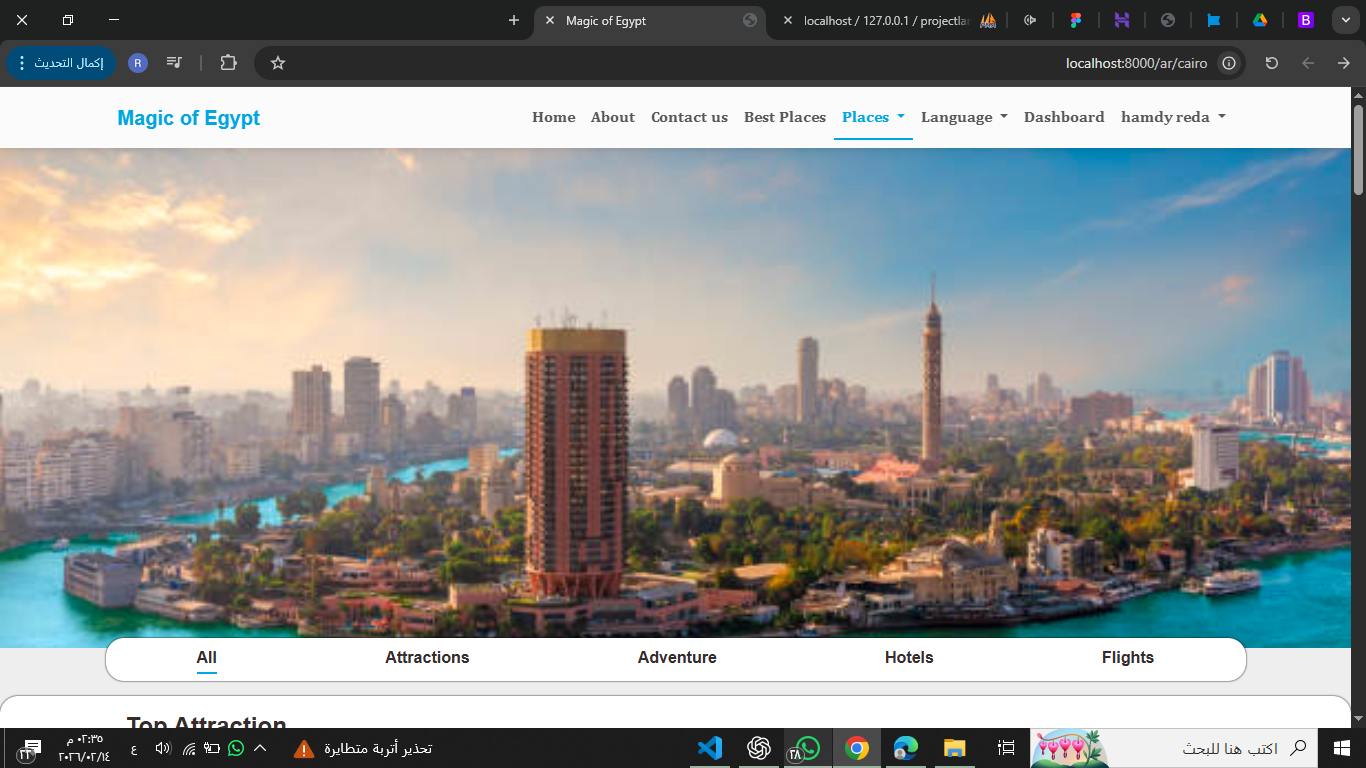Bookmark this page with the star icon

(x=278, y=63)
